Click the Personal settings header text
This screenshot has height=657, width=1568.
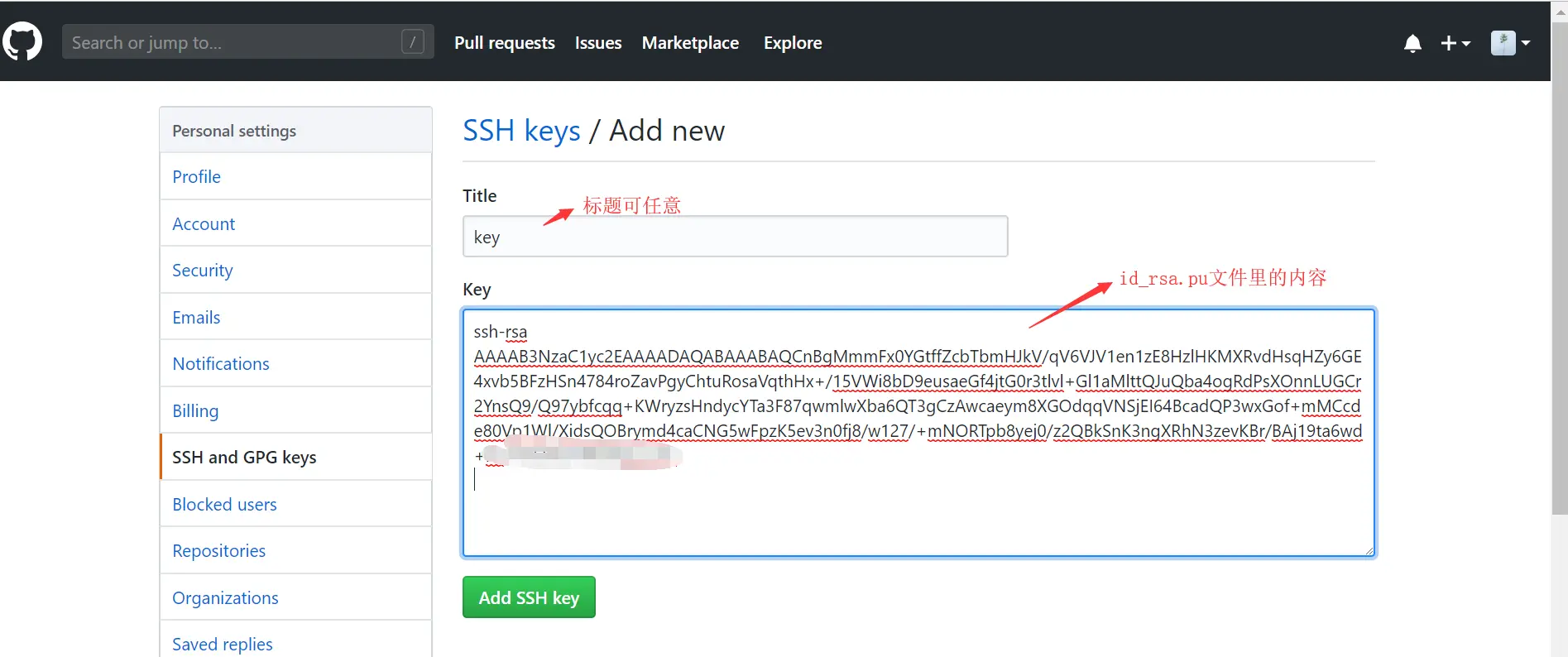[x=234, y=131]
